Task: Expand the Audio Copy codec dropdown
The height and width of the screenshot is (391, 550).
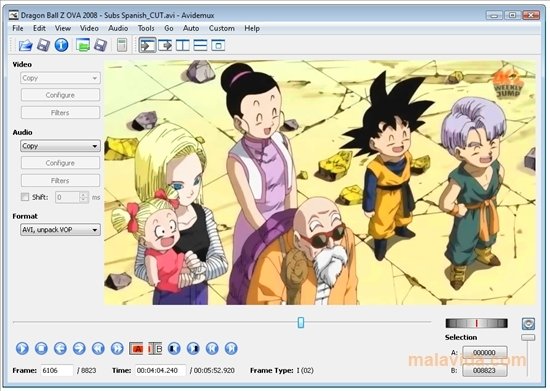Action: 60,146
